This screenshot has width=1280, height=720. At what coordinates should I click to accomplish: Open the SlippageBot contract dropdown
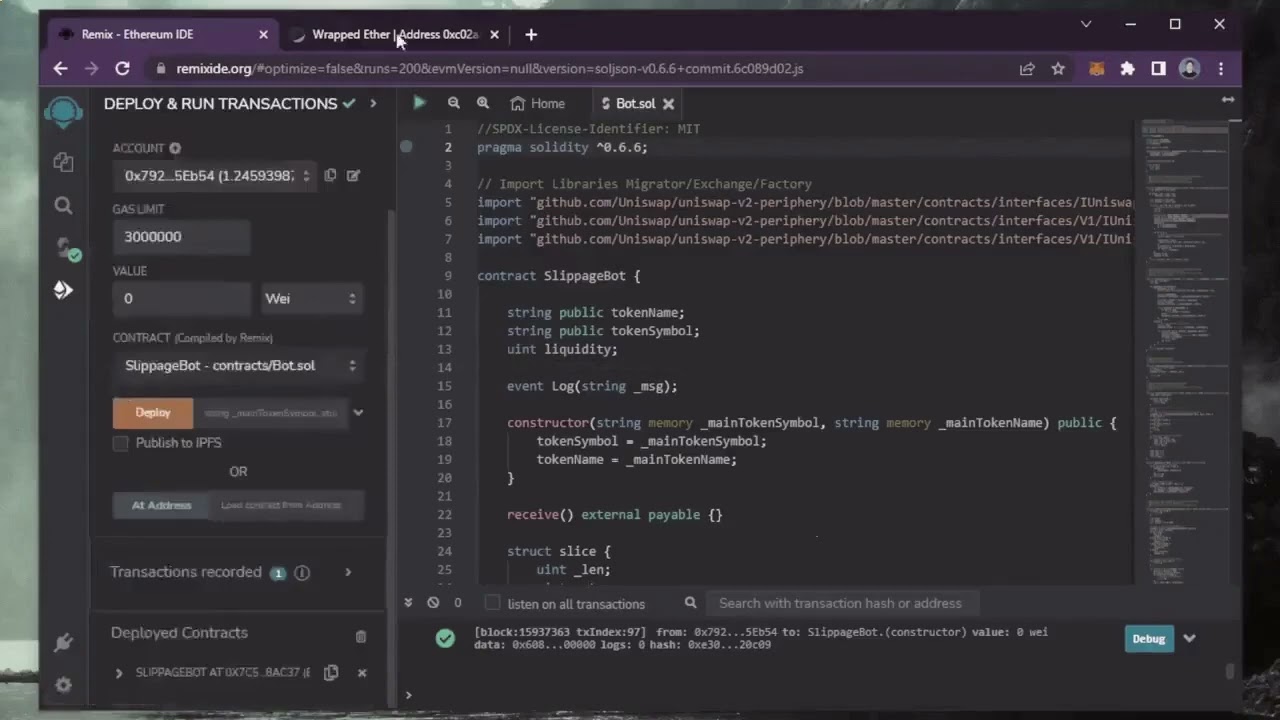pyautogui.click(x=238, y=365)
